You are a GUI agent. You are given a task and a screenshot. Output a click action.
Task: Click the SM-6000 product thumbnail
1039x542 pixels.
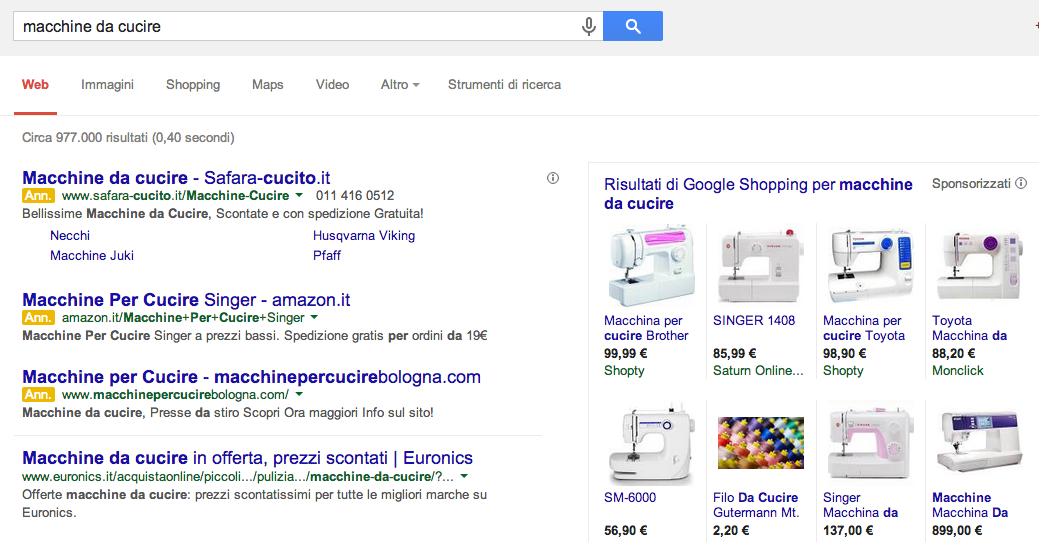click(x=651, y=443)
